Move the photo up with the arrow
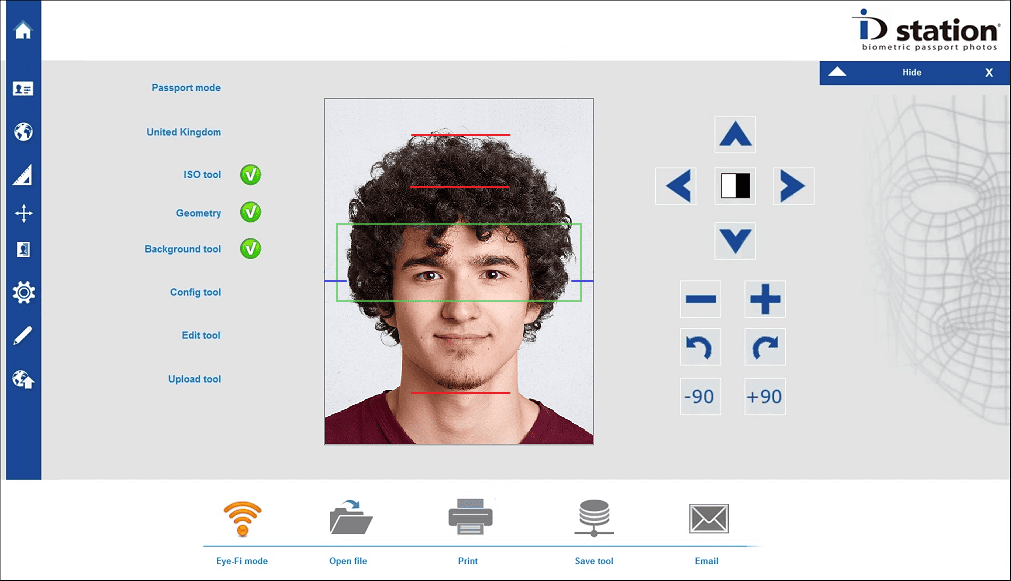This screenshot has height=581, width=1011. click(x=735, y=134)
